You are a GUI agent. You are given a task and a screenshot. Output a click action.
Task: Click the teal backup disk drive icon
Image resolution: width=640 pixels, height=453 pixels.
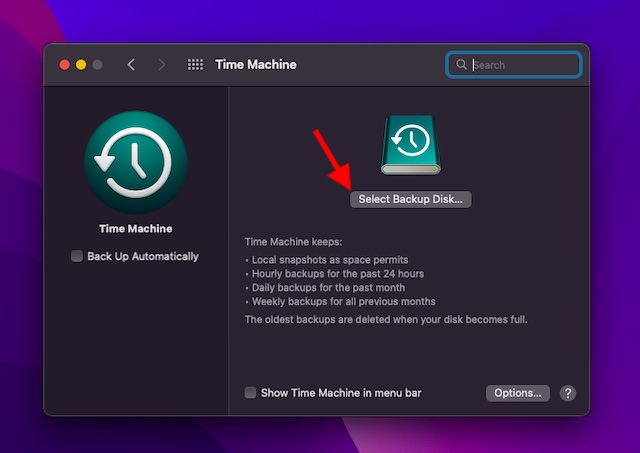411,145
